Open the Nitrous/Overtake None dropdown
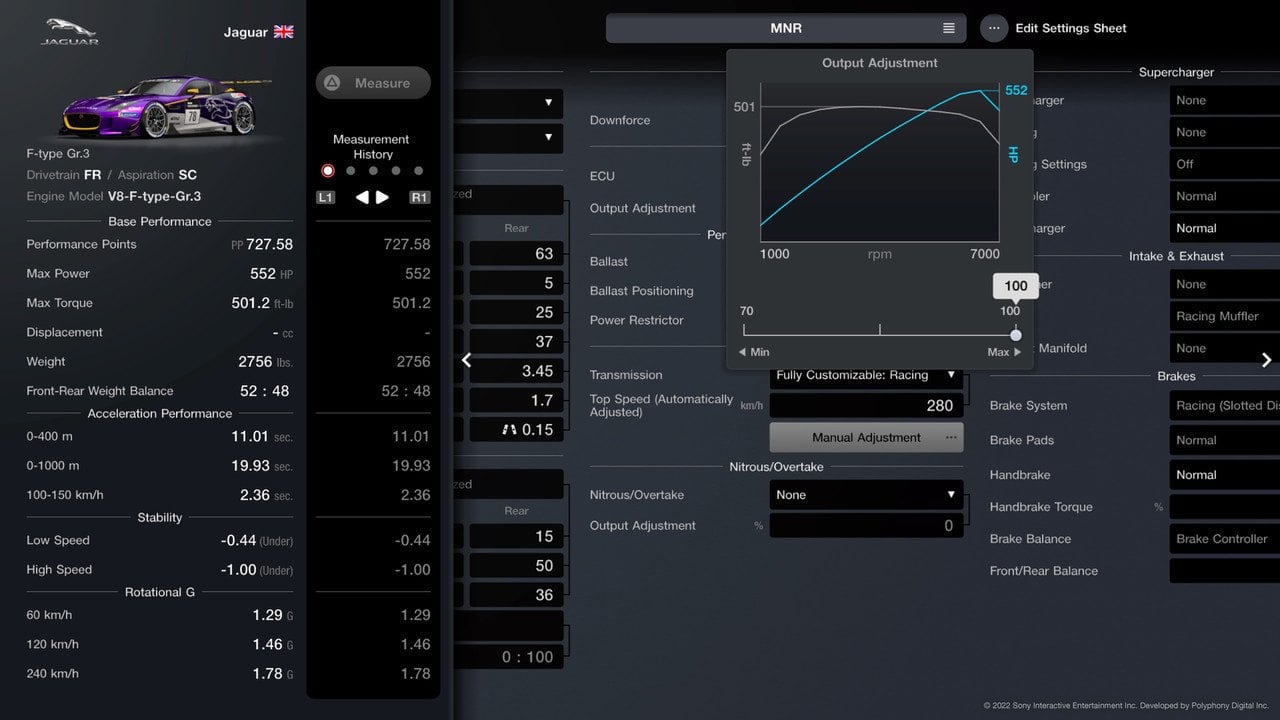The image size is (1280, 720). click(866, 495)
